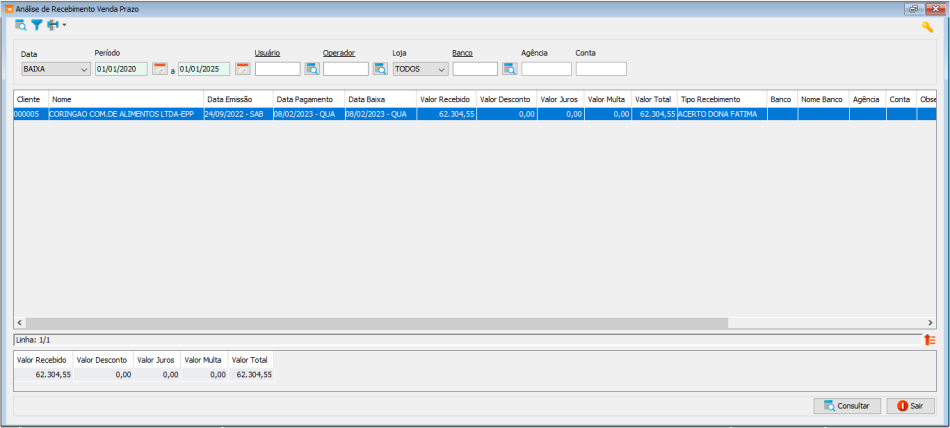This screenshot has height=428, width=950.
Task: Click the yellow key icon at top right
Action: tap(927, 27)
